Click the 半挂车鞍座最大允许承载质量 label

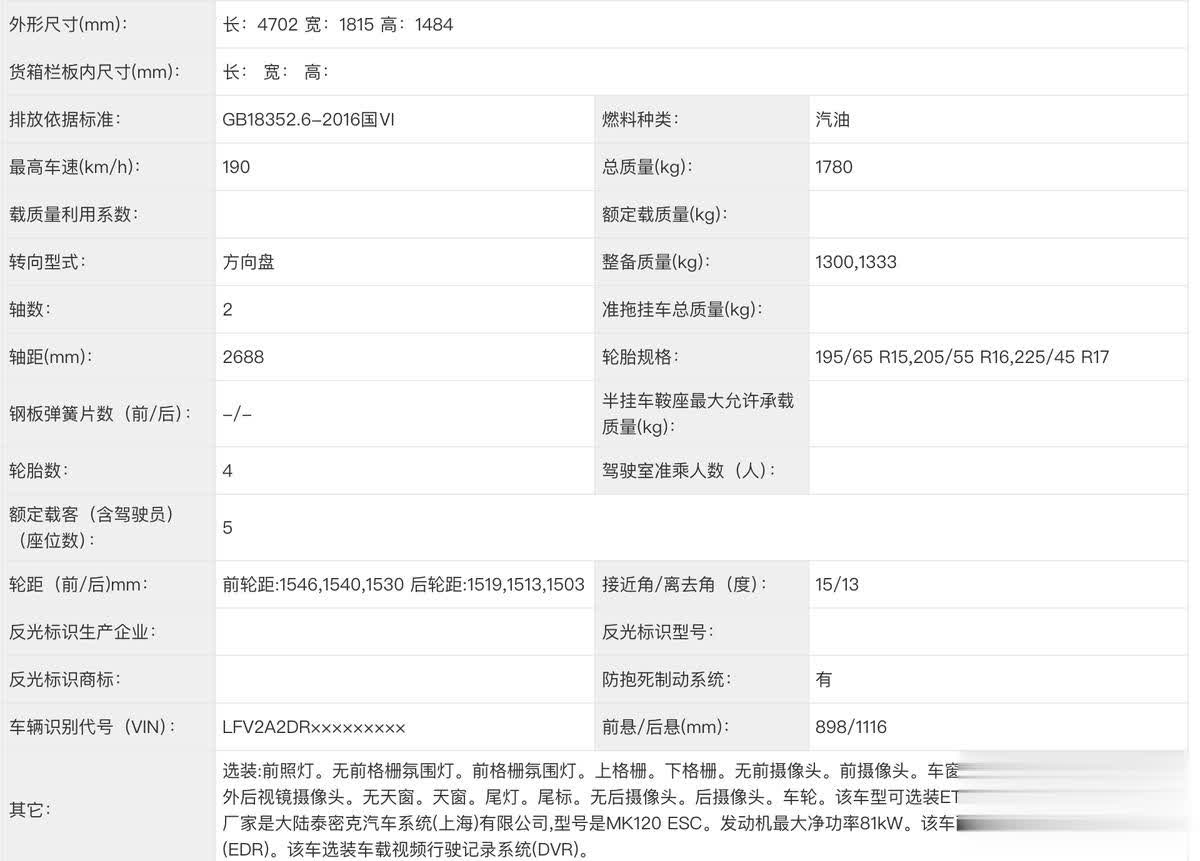[x=698, y=413]
